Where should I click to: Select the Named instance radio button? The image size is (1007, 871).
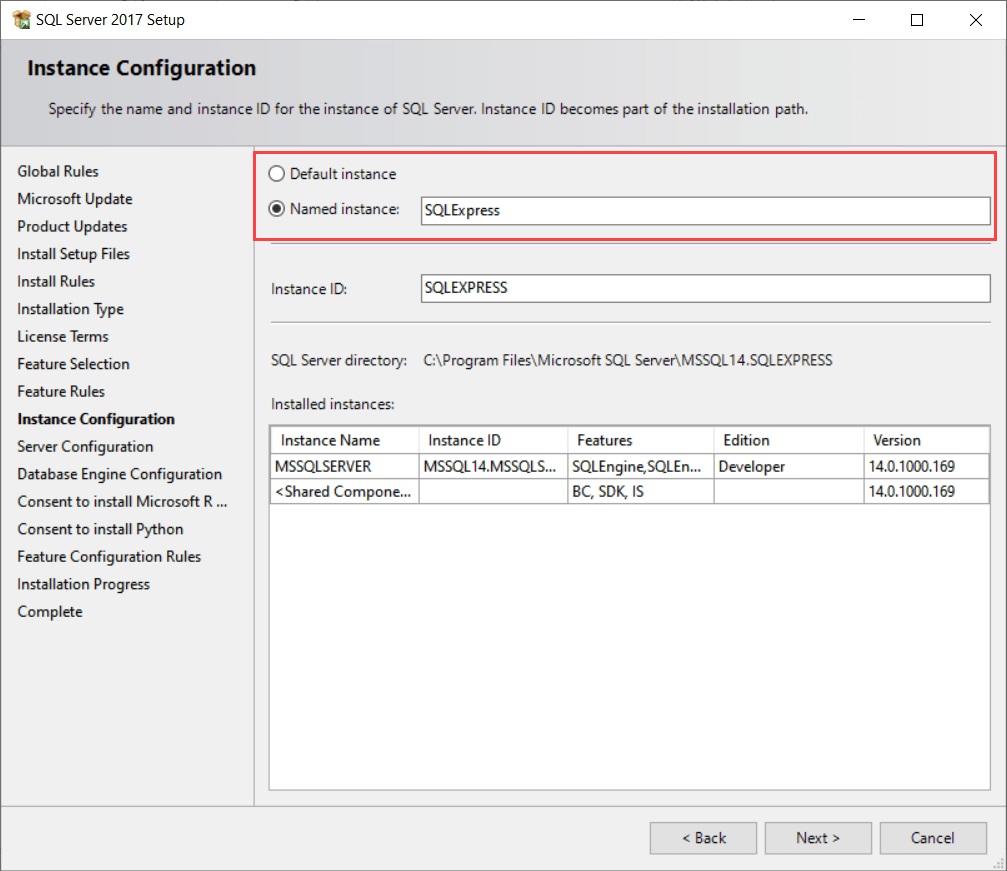click(276, 209)
